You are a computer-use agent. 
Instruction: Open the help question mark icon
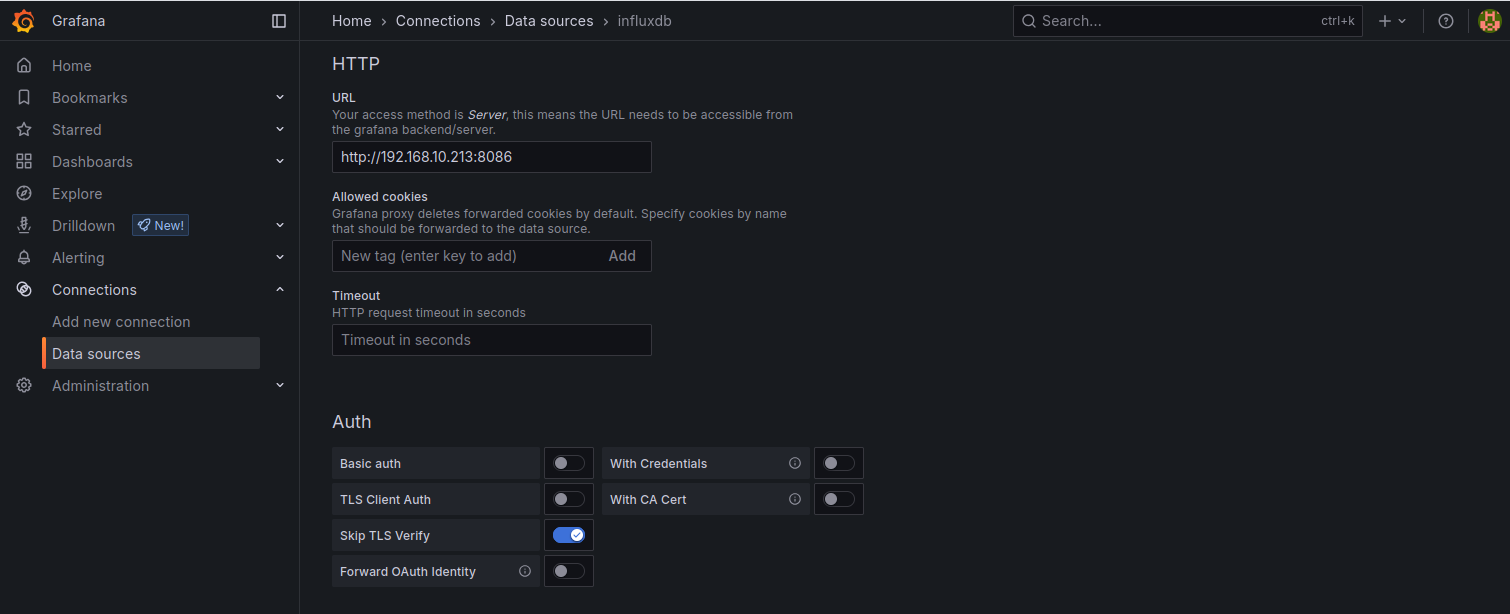(x=1446, y=21)
